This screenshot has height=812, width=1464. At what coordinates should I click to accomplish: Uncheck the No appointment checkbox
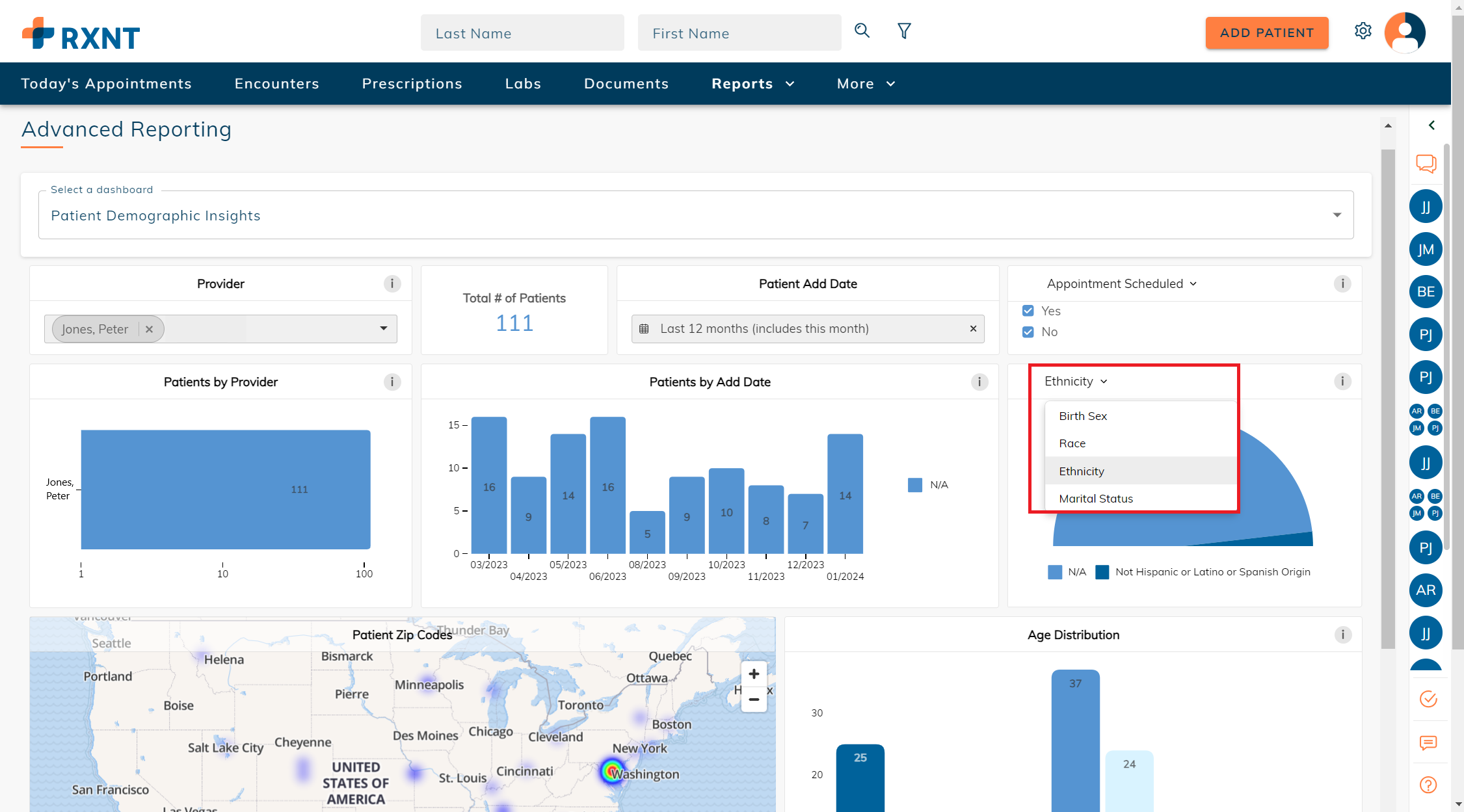(1028, 332)
